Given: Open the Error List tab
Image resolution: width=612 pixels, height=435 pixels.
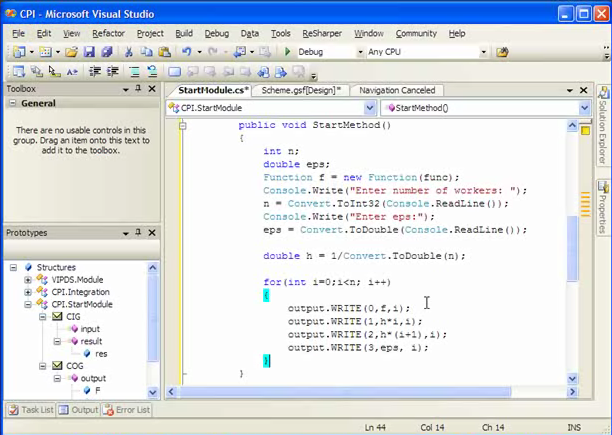Looking at the screenshot, I should click(129, 409).
